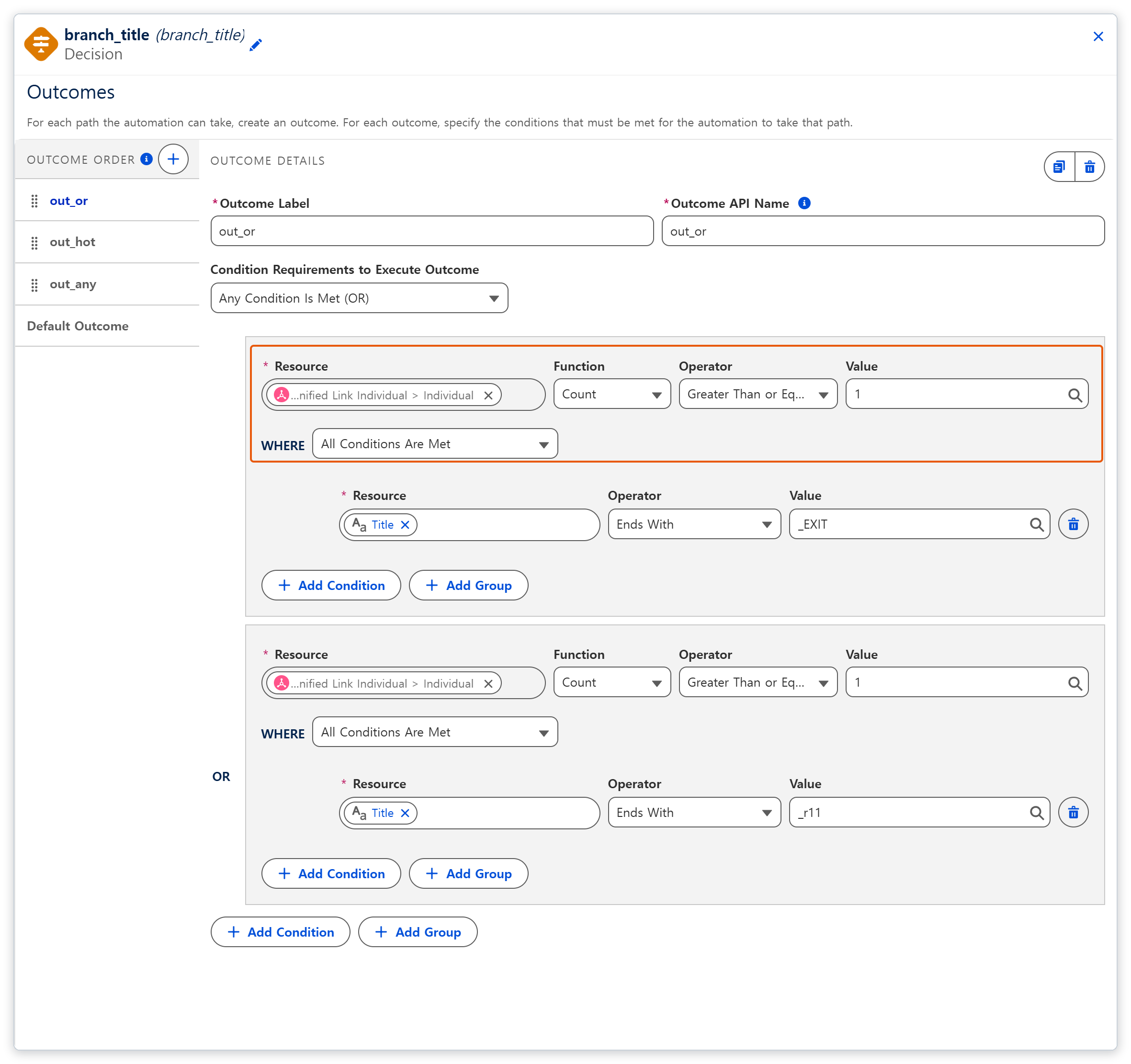Delete the _r11 condition row

1073,812
